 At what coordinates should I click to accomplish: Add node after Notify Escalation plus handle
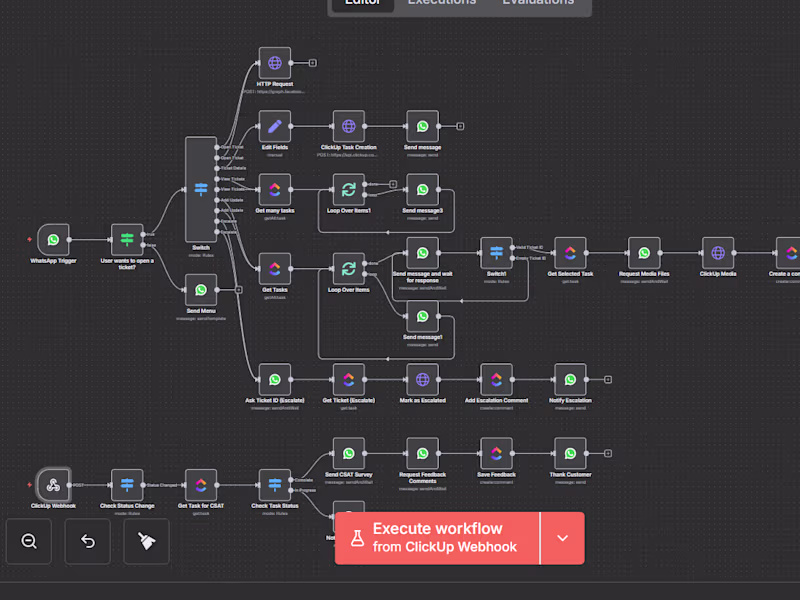tap(608, 380)
